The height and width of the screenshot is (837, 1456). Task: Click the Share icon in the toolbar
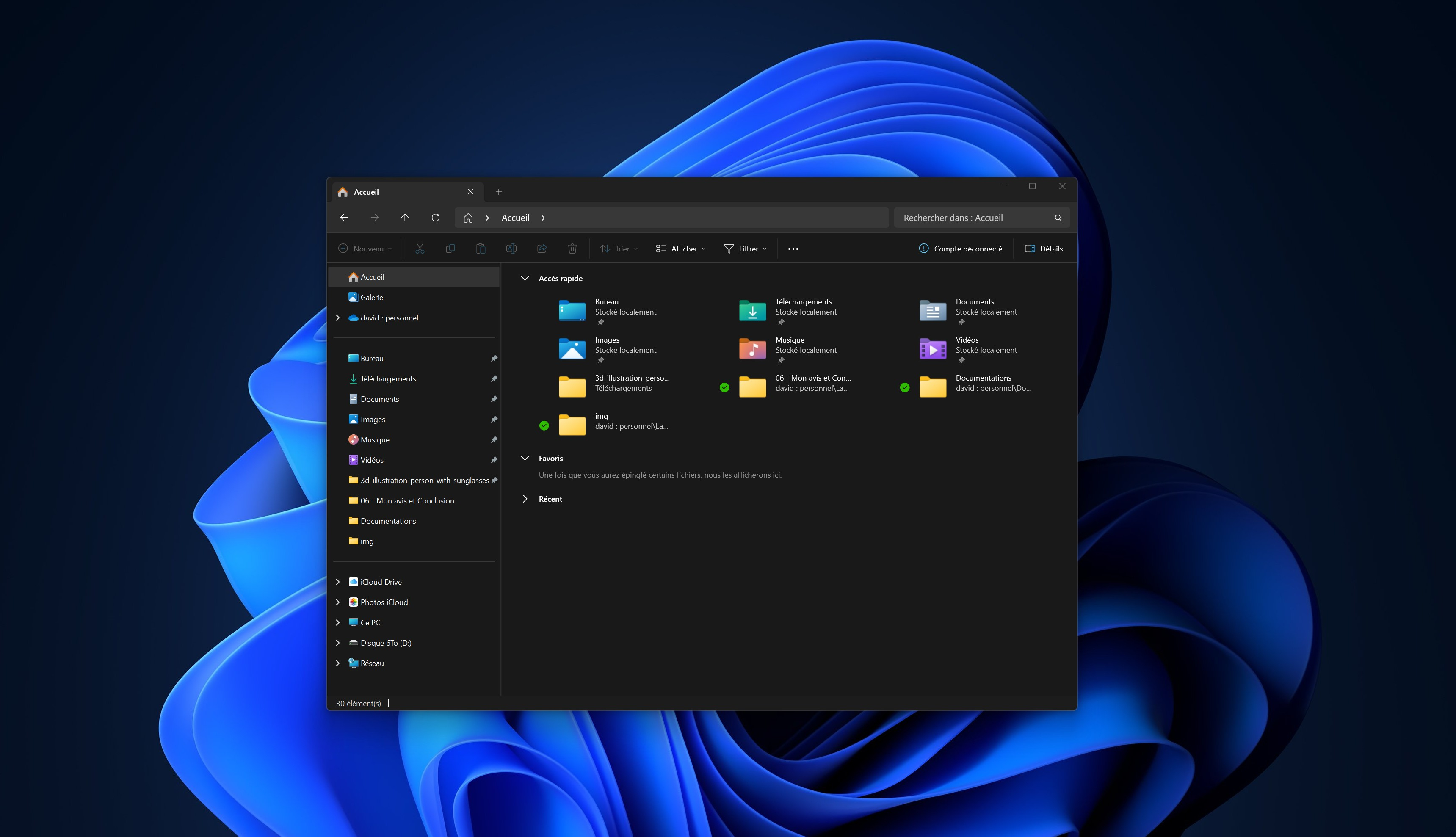(542, 248)
